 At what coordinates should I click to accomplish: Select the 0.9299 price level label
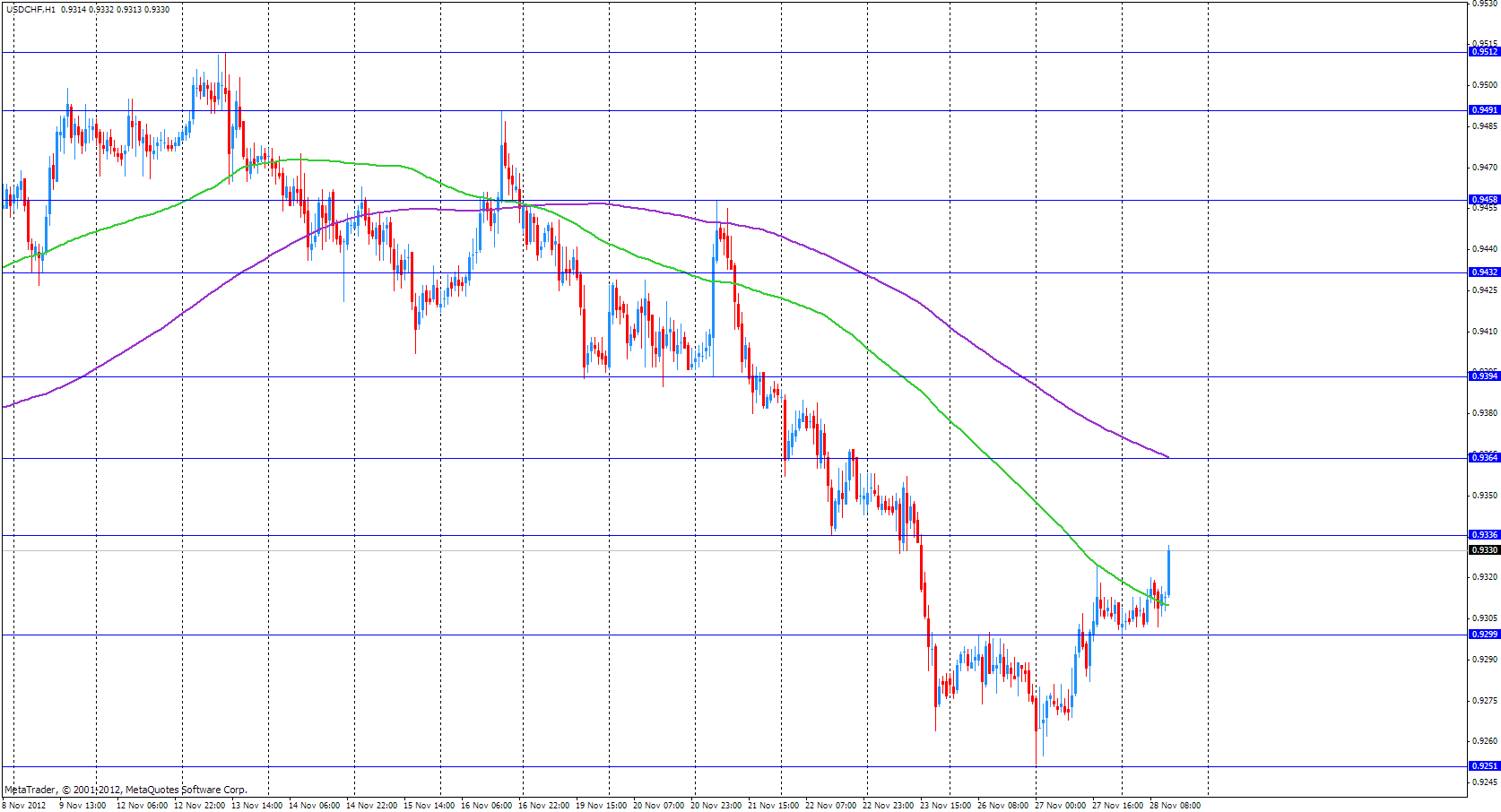[1484, 635]
